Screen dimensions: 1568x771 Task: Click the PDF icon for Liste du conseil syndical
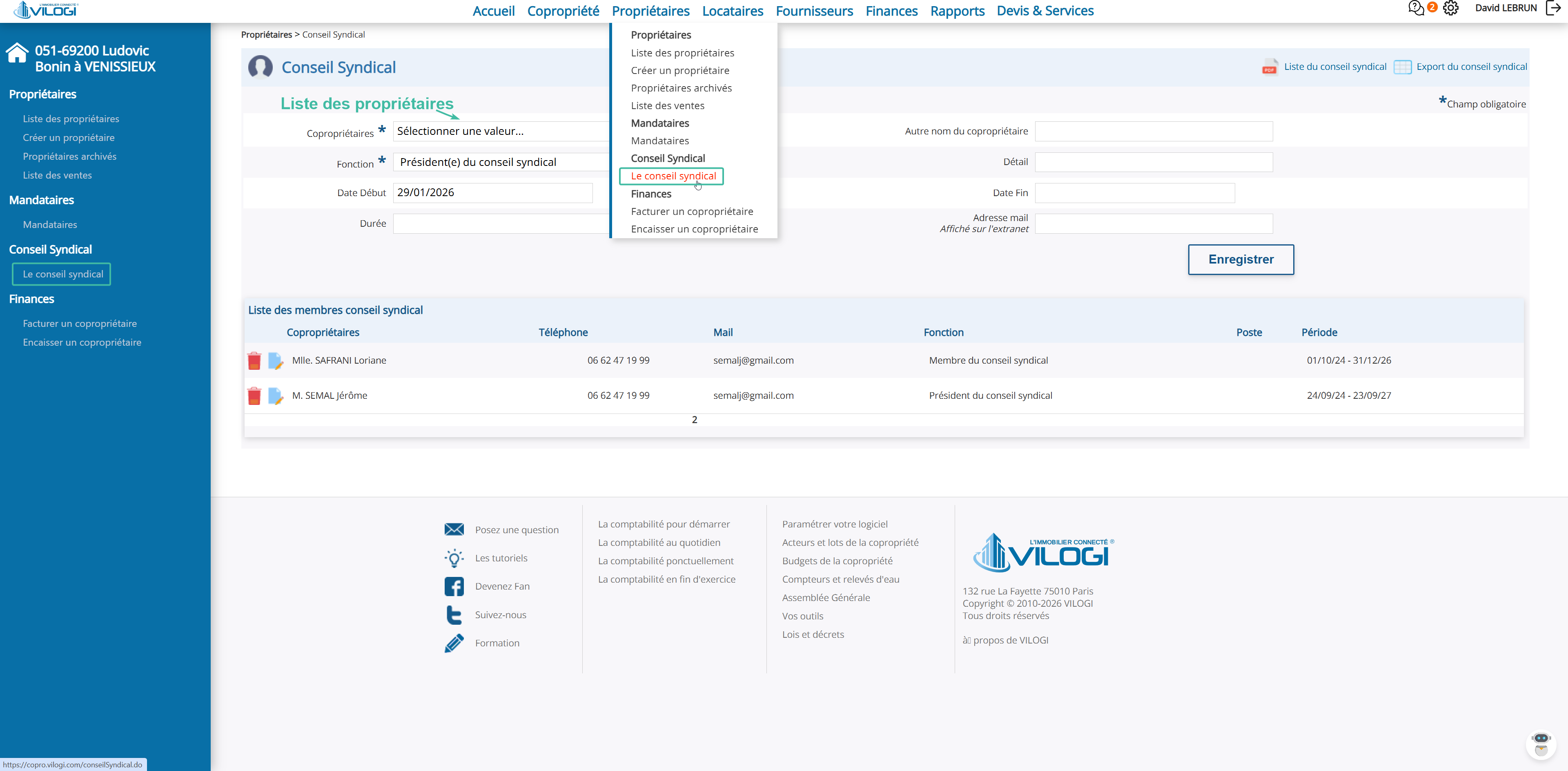(x=1270, y=66)
